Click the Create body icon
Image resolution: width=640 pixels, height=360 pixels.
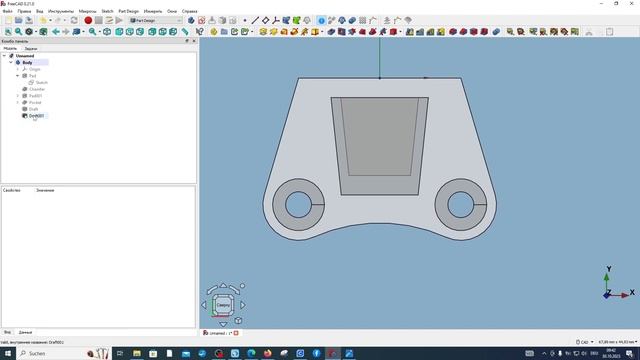coord(191,20)
